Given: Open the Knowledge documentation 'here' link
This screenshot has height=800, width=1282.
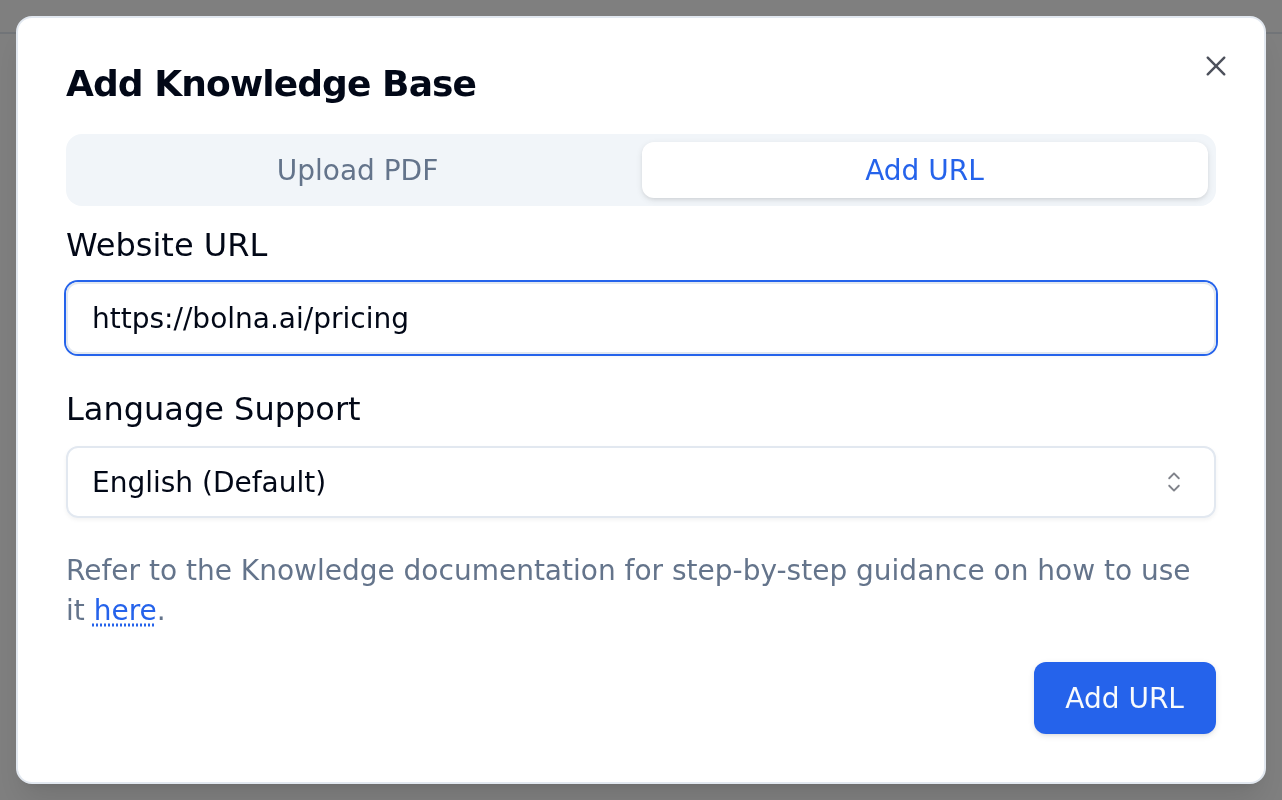Looking at the screenshot, I should [x=125, y=610].
